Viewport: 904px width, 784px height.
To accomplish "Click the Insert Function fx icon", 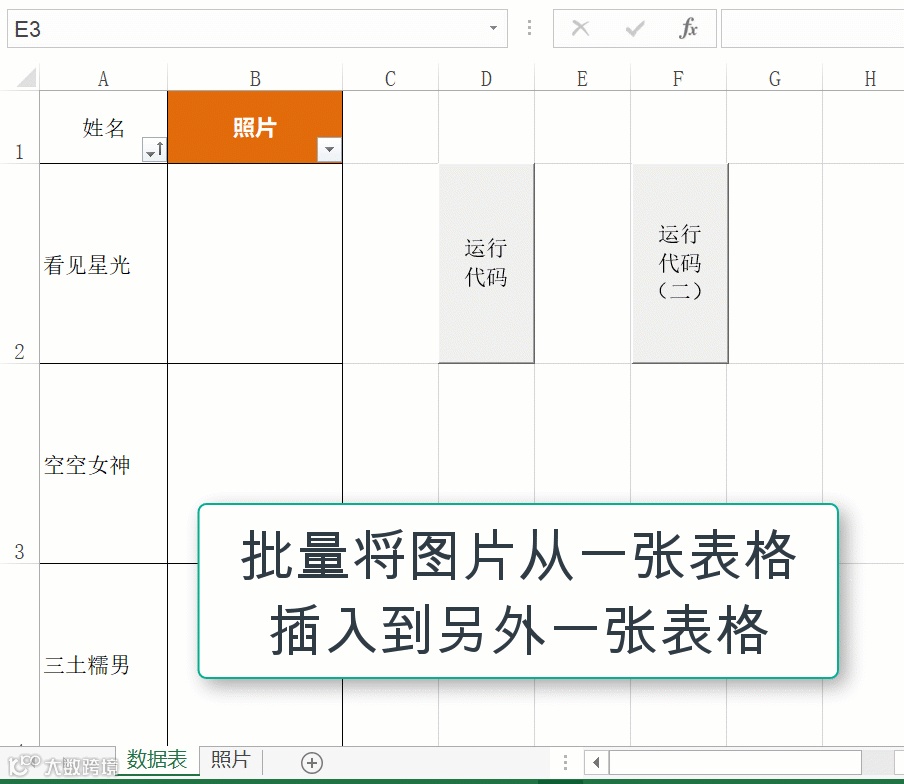I will click(x=688, y=28).
